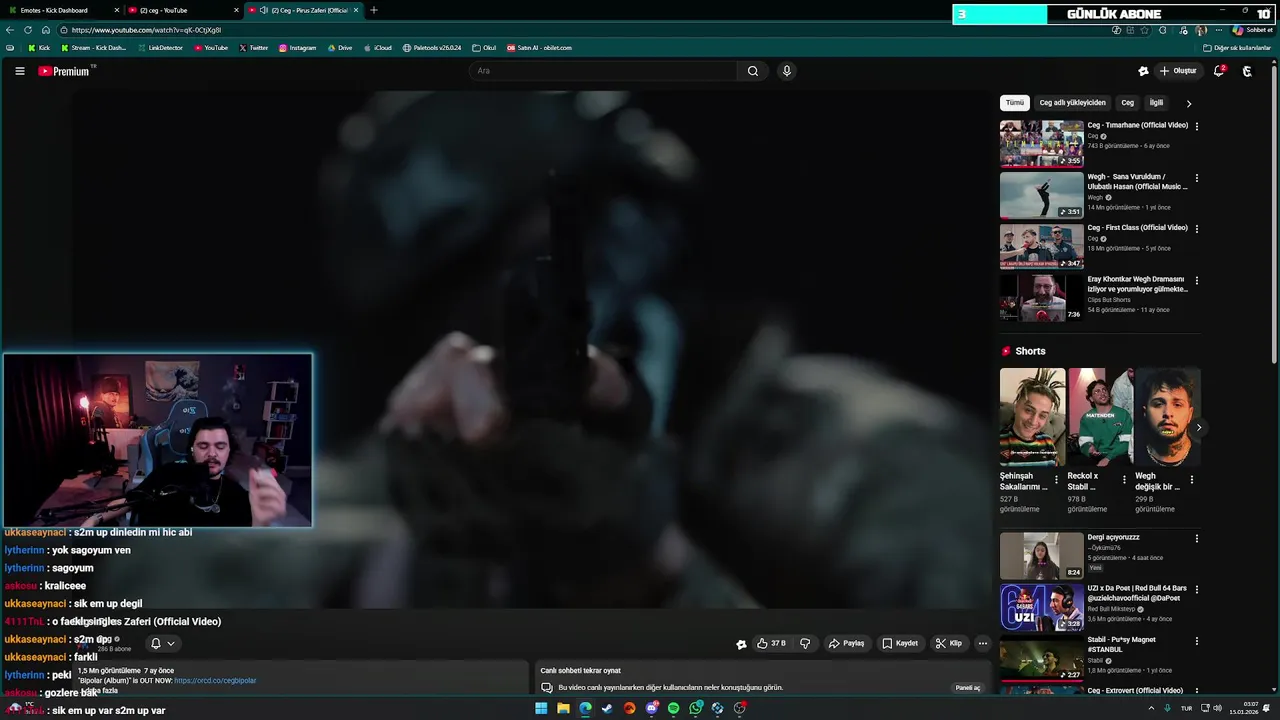Click the Paylaş share button
The image size is (1280, 720).
[x=846, y=644]
